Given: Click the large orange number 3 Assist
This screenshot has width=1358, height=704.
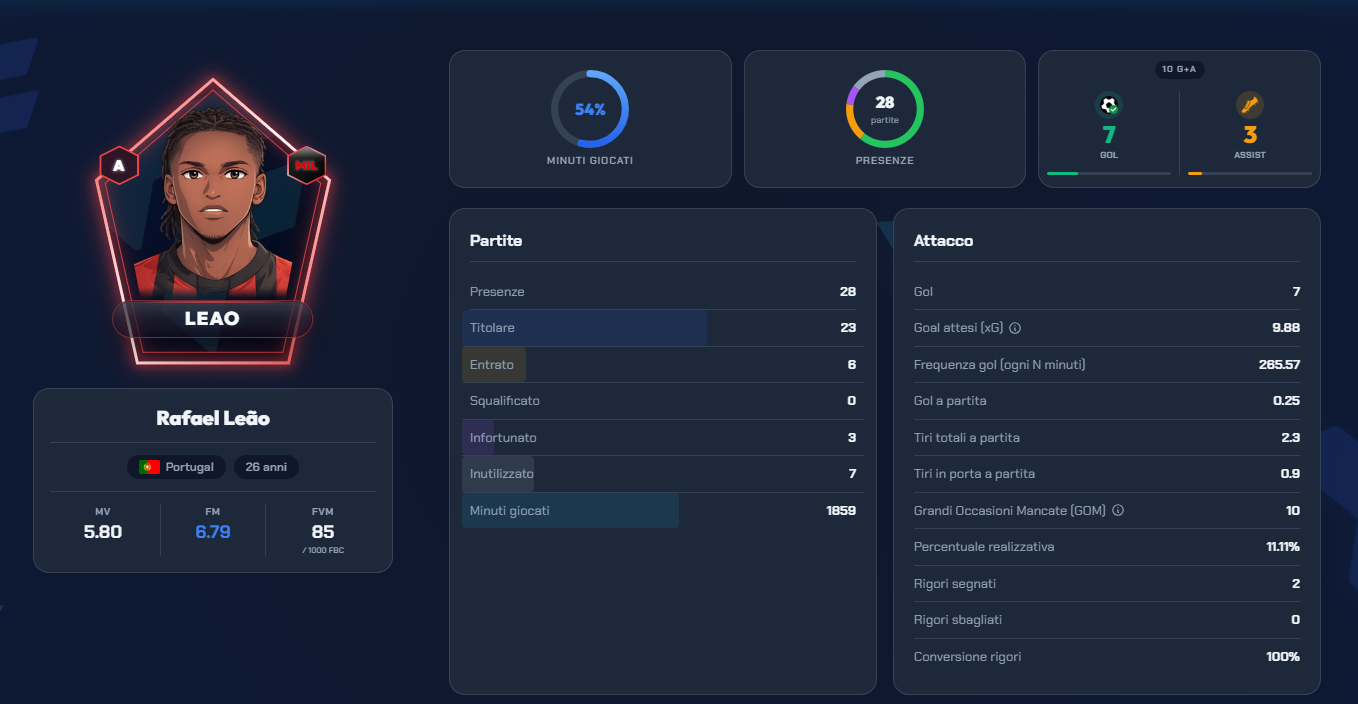Looking at the screenshot, I should (1250, 135).
